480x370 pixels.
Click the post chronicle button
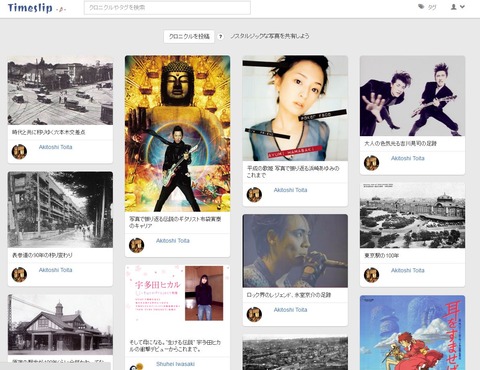[189, 36]
